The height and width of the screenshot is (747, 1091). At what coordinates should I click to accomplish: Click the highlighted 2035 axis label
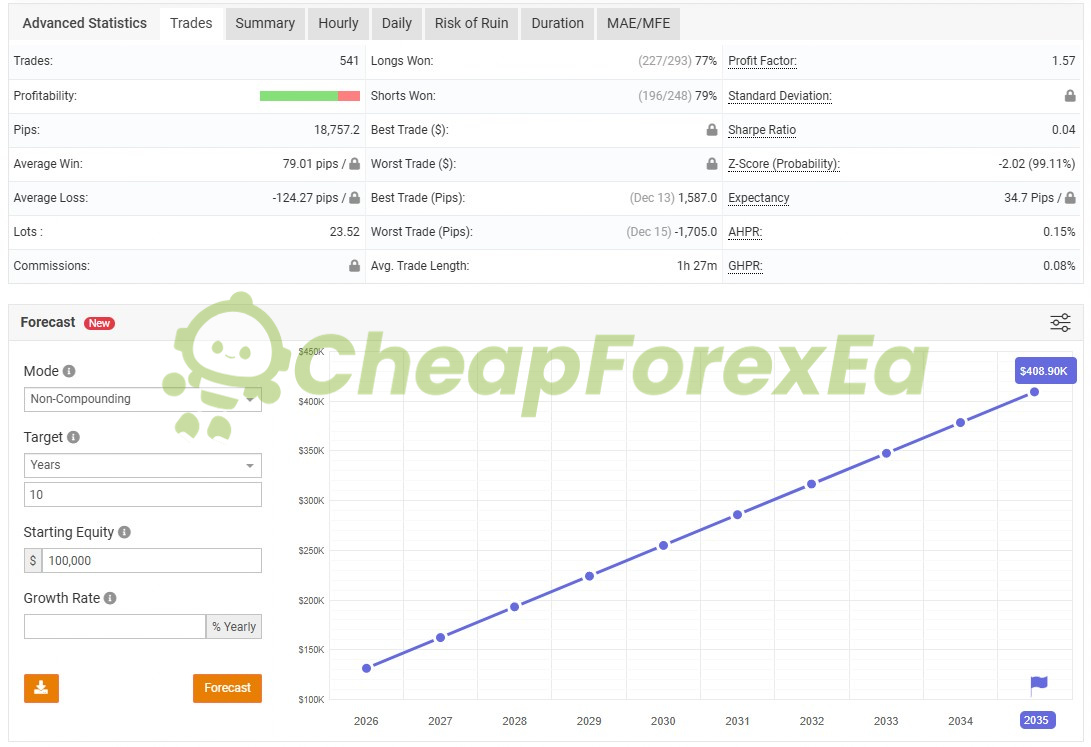click(x=1037, y=721)
